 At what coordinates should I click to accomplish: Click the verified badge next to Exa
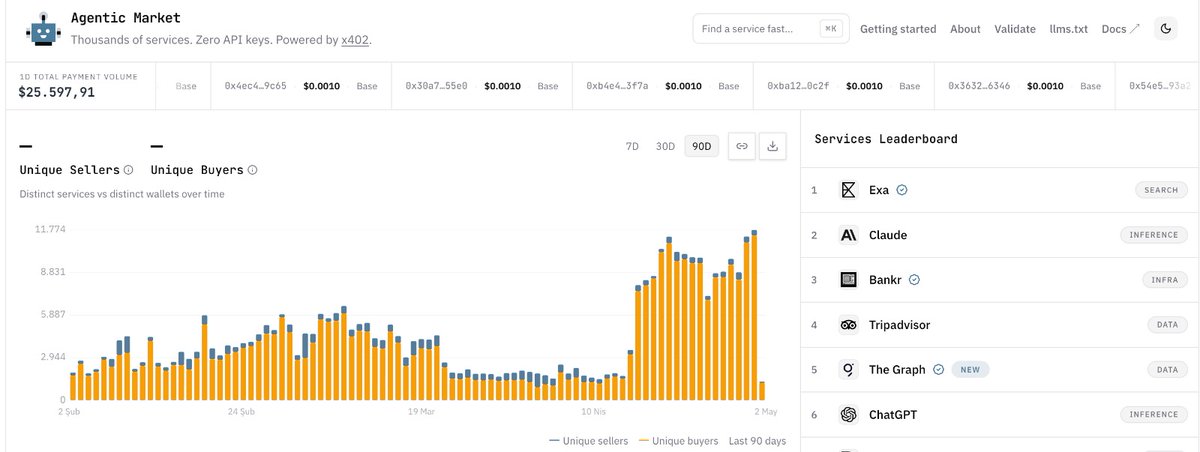[x=902, y=190]
